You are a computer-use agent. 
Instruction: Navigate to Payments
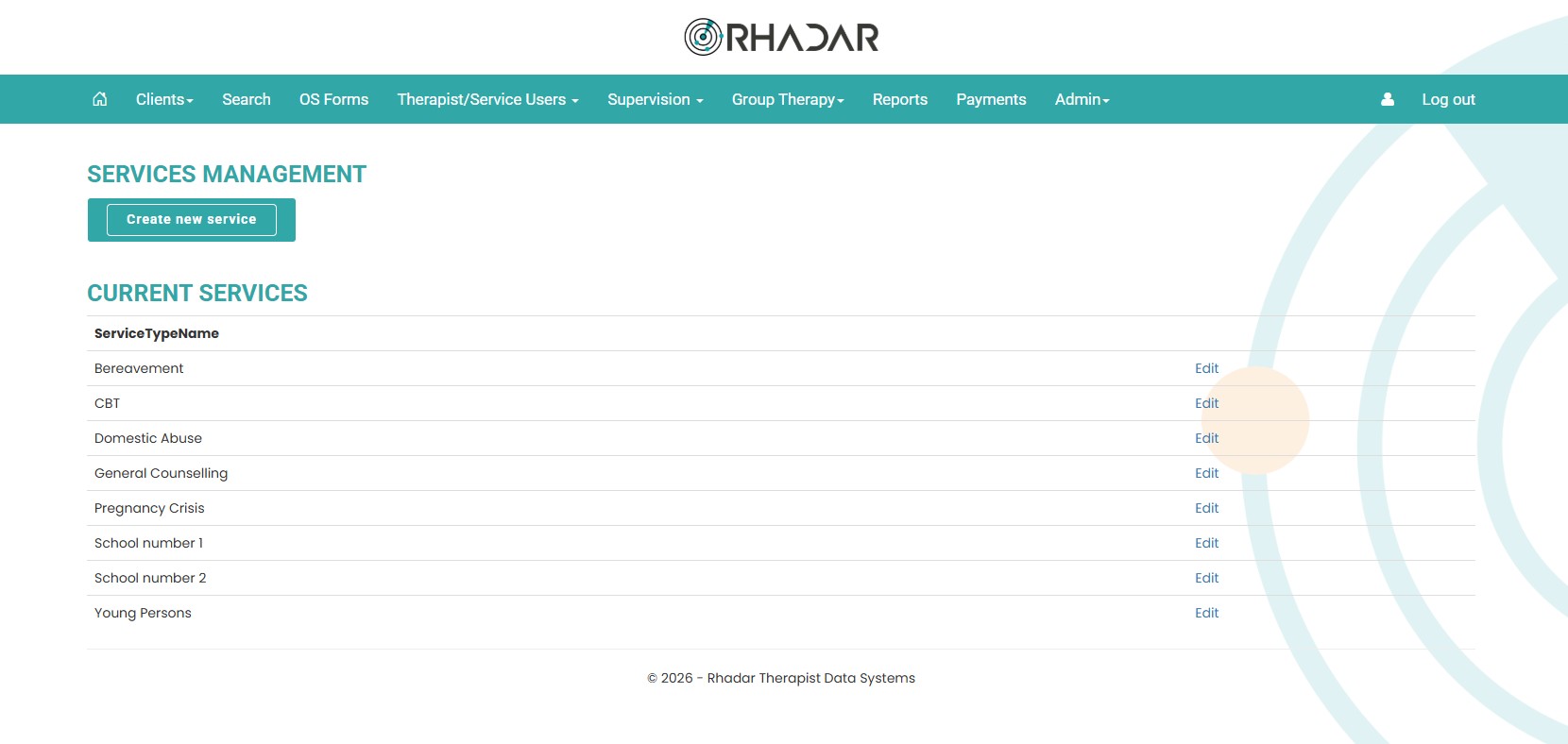coord(991,99)
